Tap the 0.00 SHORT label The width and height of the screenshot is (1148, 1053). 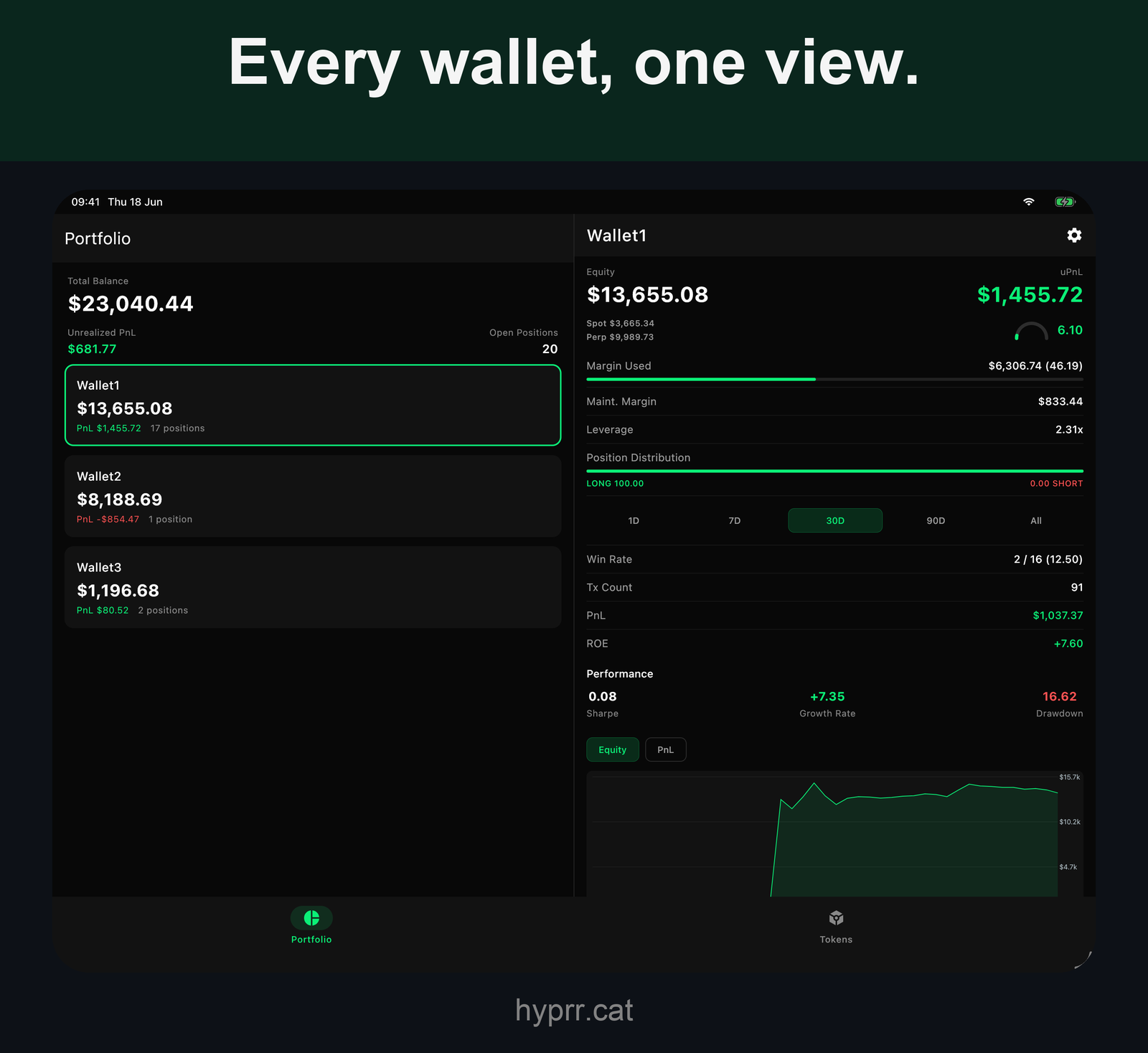coord(1056,483)
